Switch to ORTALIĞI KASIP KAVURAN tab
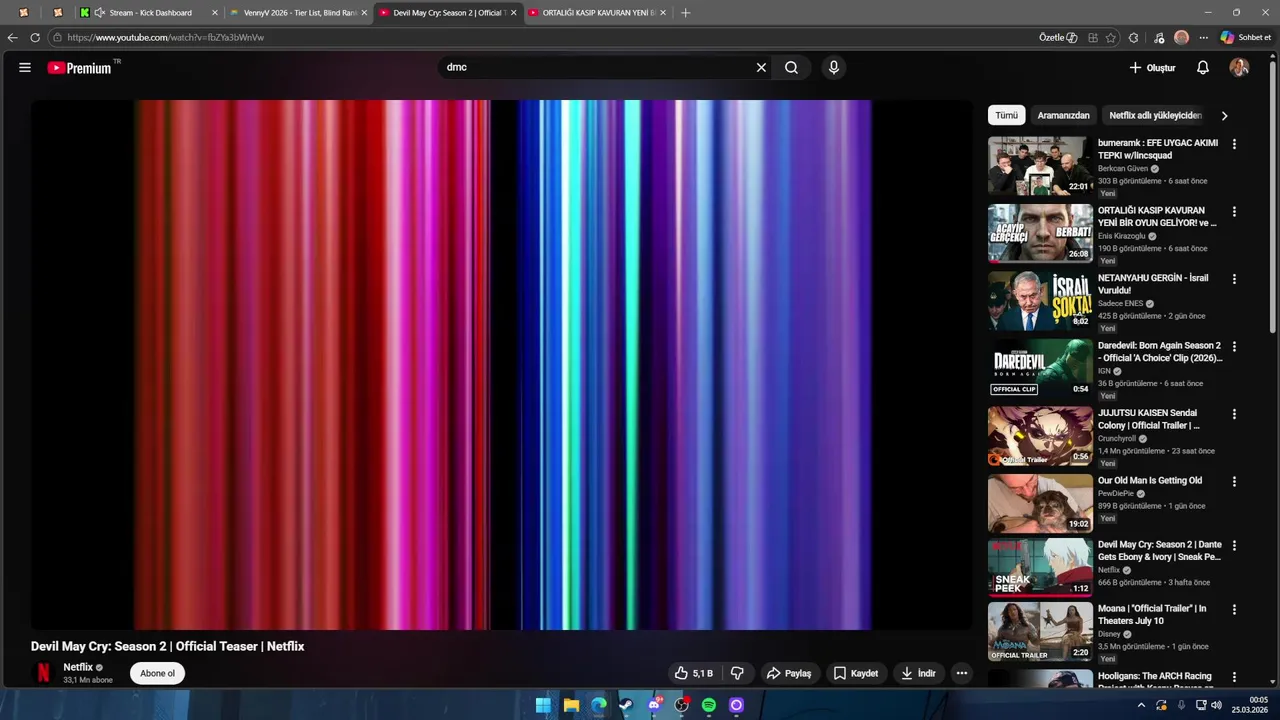 click(x=598, y=13)
